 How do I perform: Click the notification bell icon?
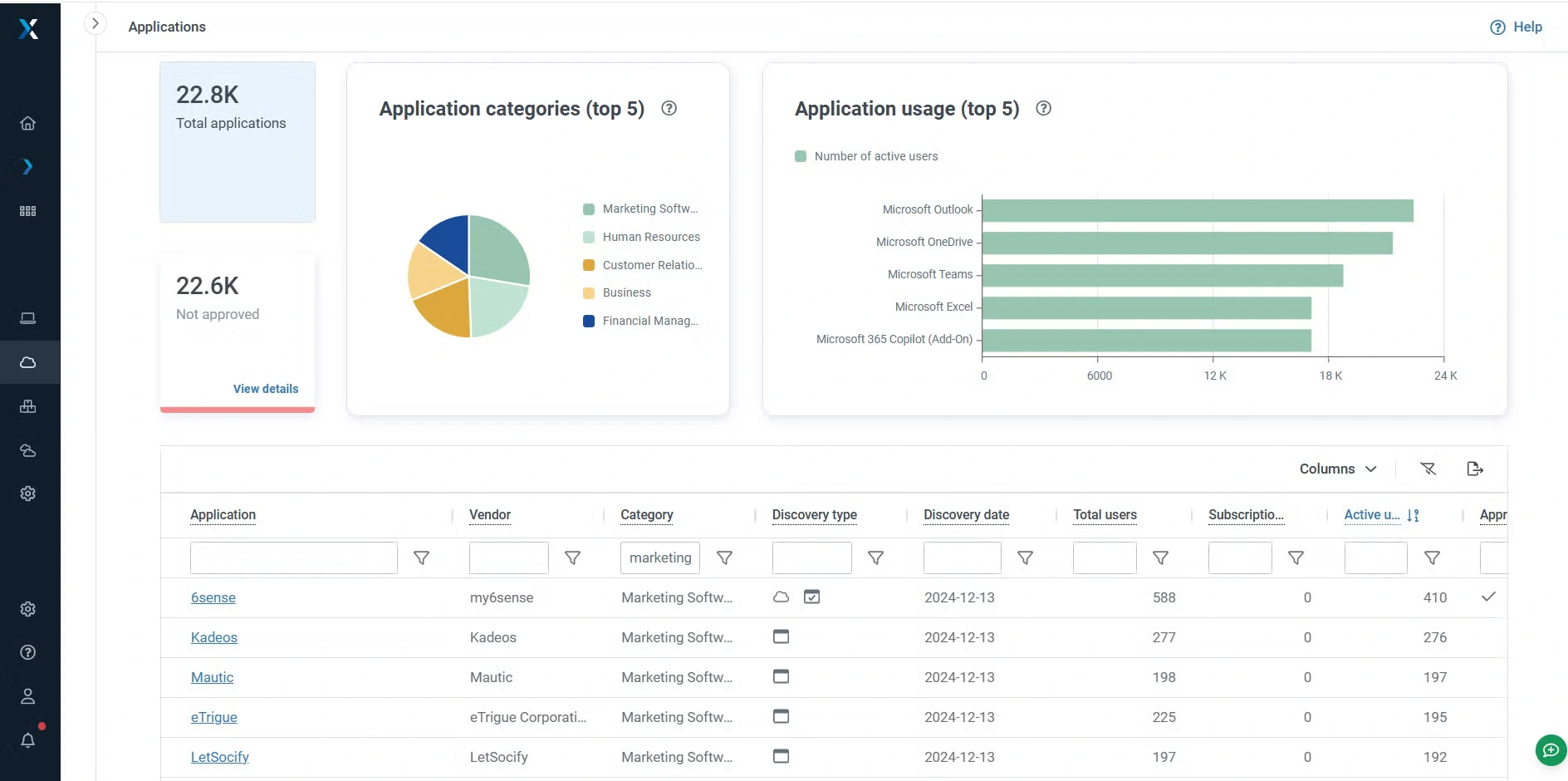tap(27, 739)
